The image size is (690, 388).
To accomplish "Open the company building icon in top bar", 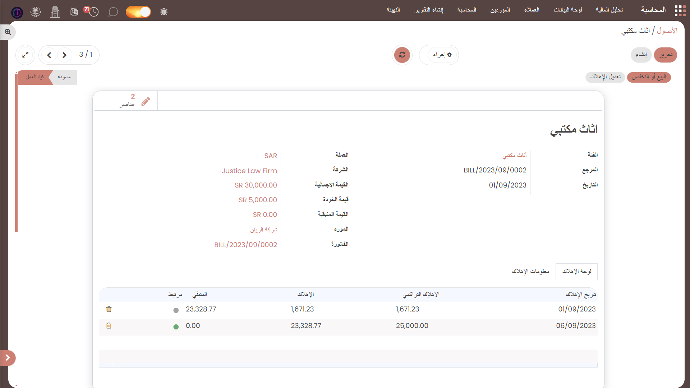I will (x=55, y=12).
